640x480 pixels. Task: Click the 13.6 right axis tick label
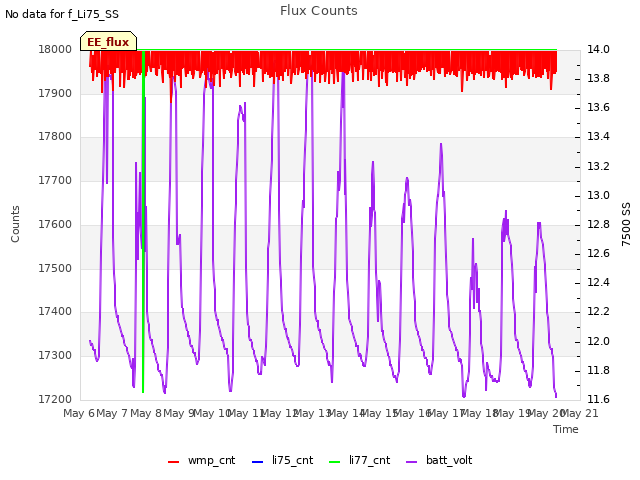(x=598, y=108)
